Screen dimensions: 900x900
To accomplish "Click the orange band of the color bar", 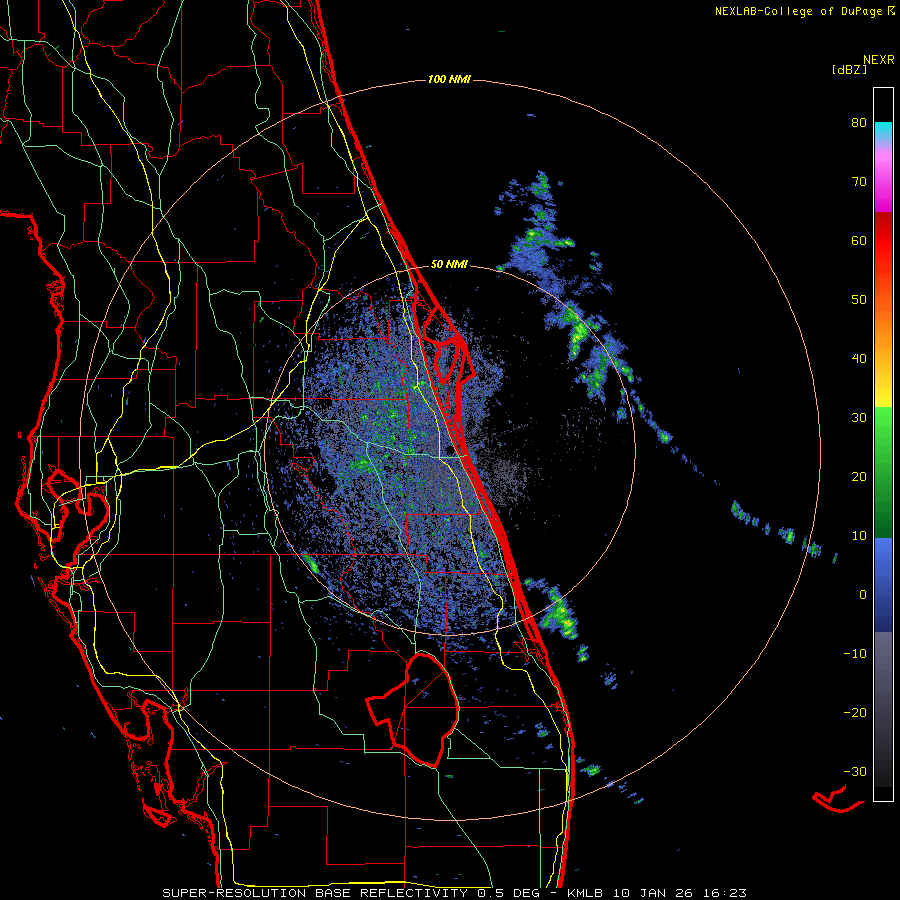I will coord(883,333).
